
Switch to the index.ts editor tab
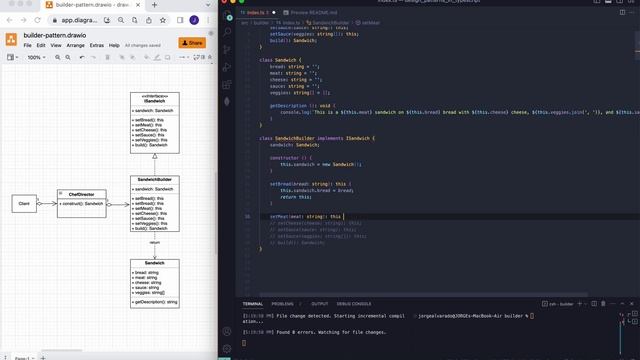coord(255,13)
